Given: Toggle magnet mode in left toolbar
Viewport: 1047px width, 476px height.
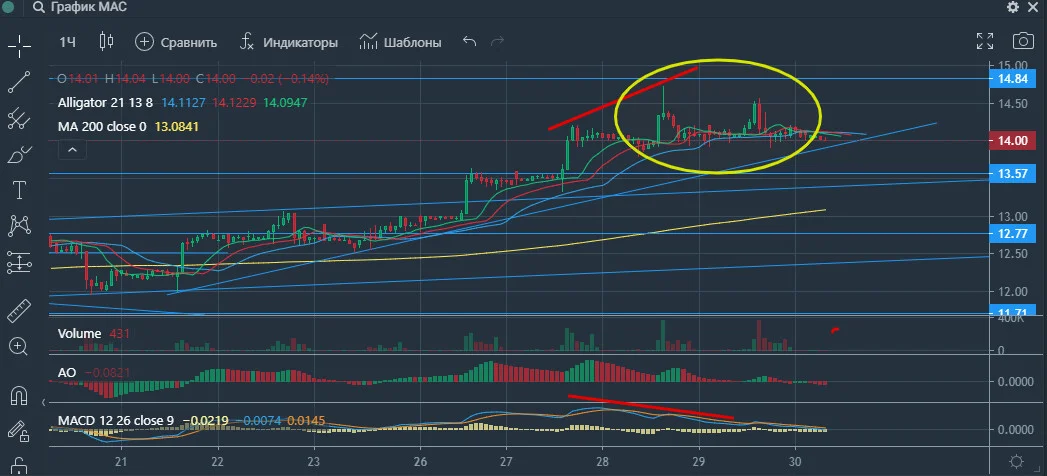Looking at the screenshot, I should pos(19,395).
